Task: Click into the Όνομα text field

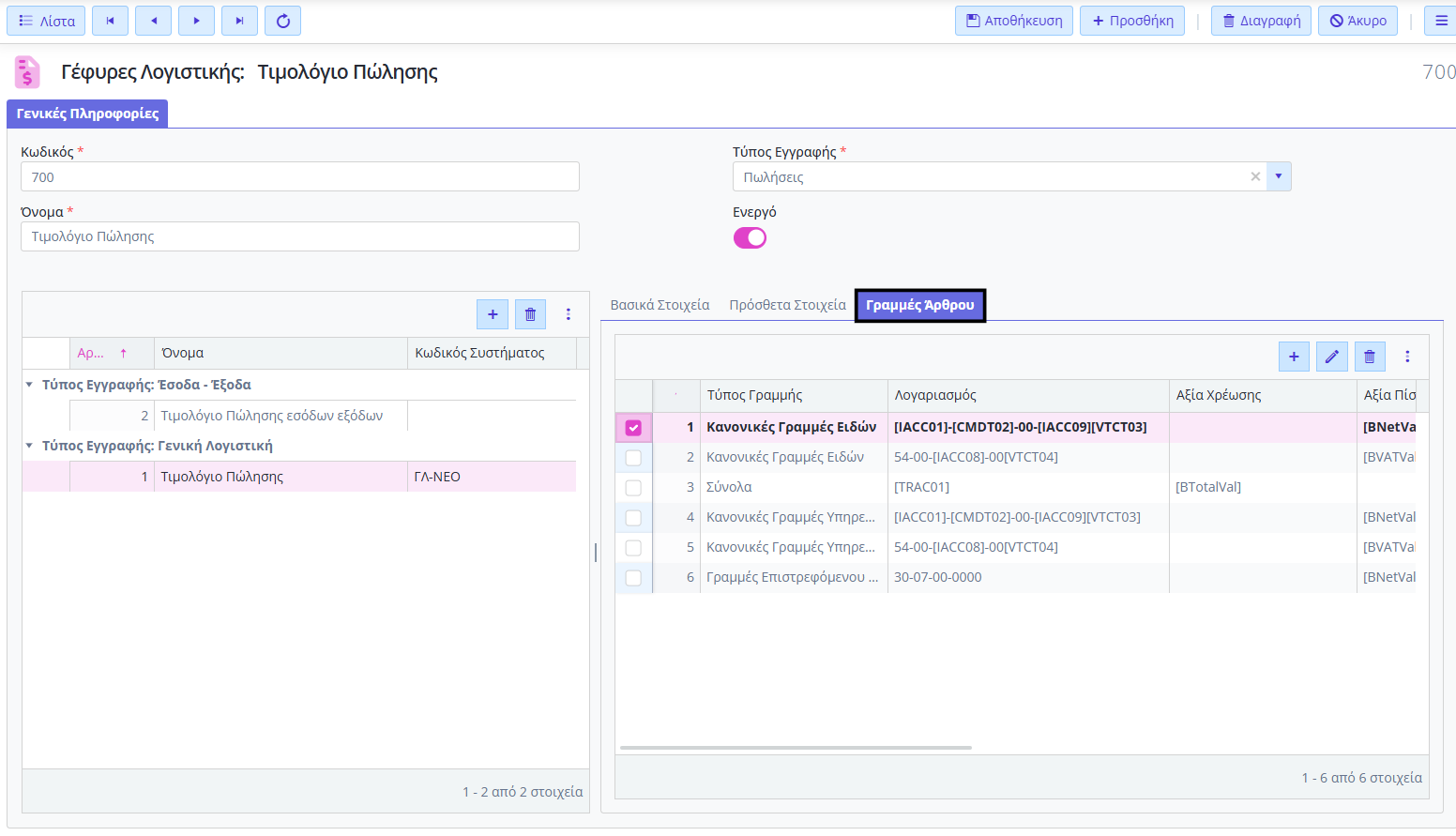Action: 299,236
